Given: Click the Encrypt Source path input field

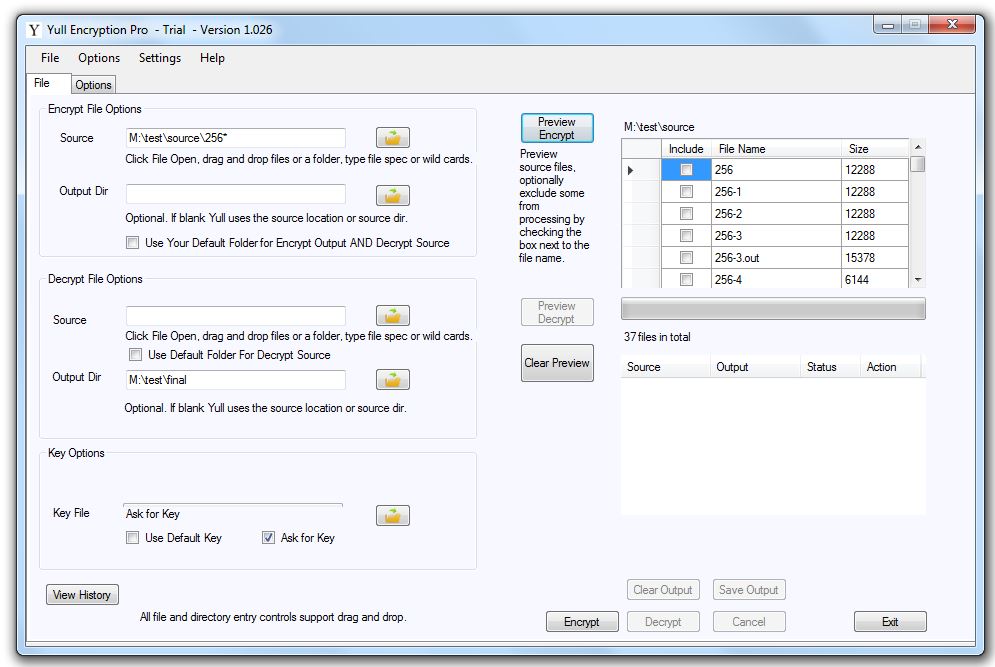Looking at the screenshot, I should 235,138.
